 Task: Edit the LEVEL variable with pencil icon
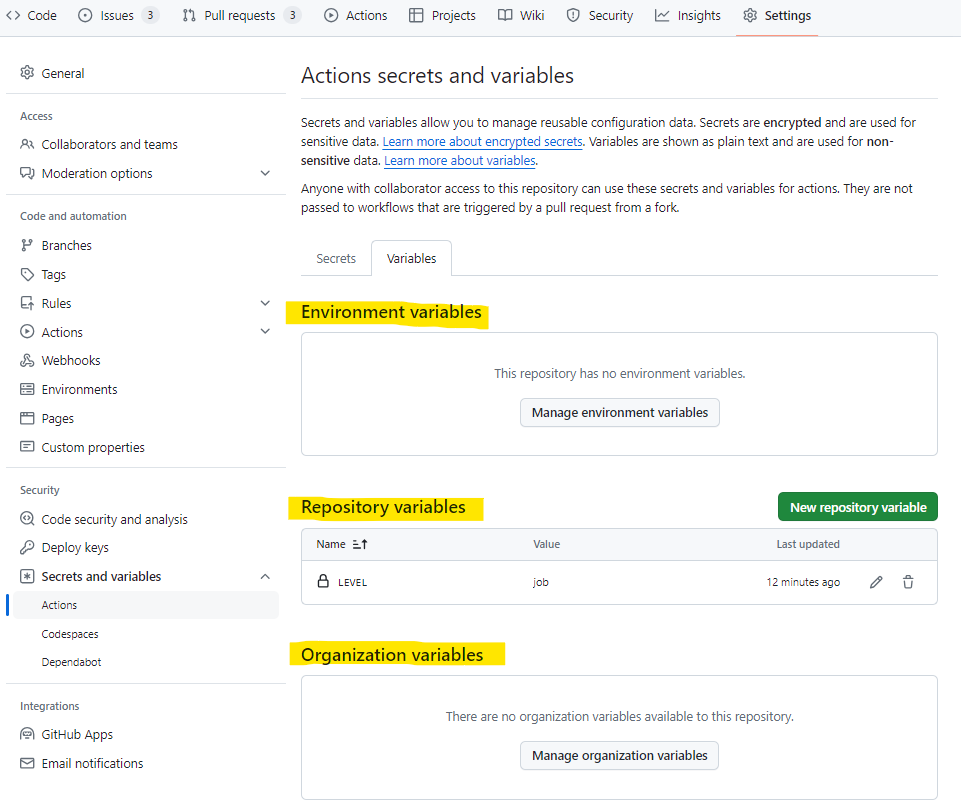point(876,582)
